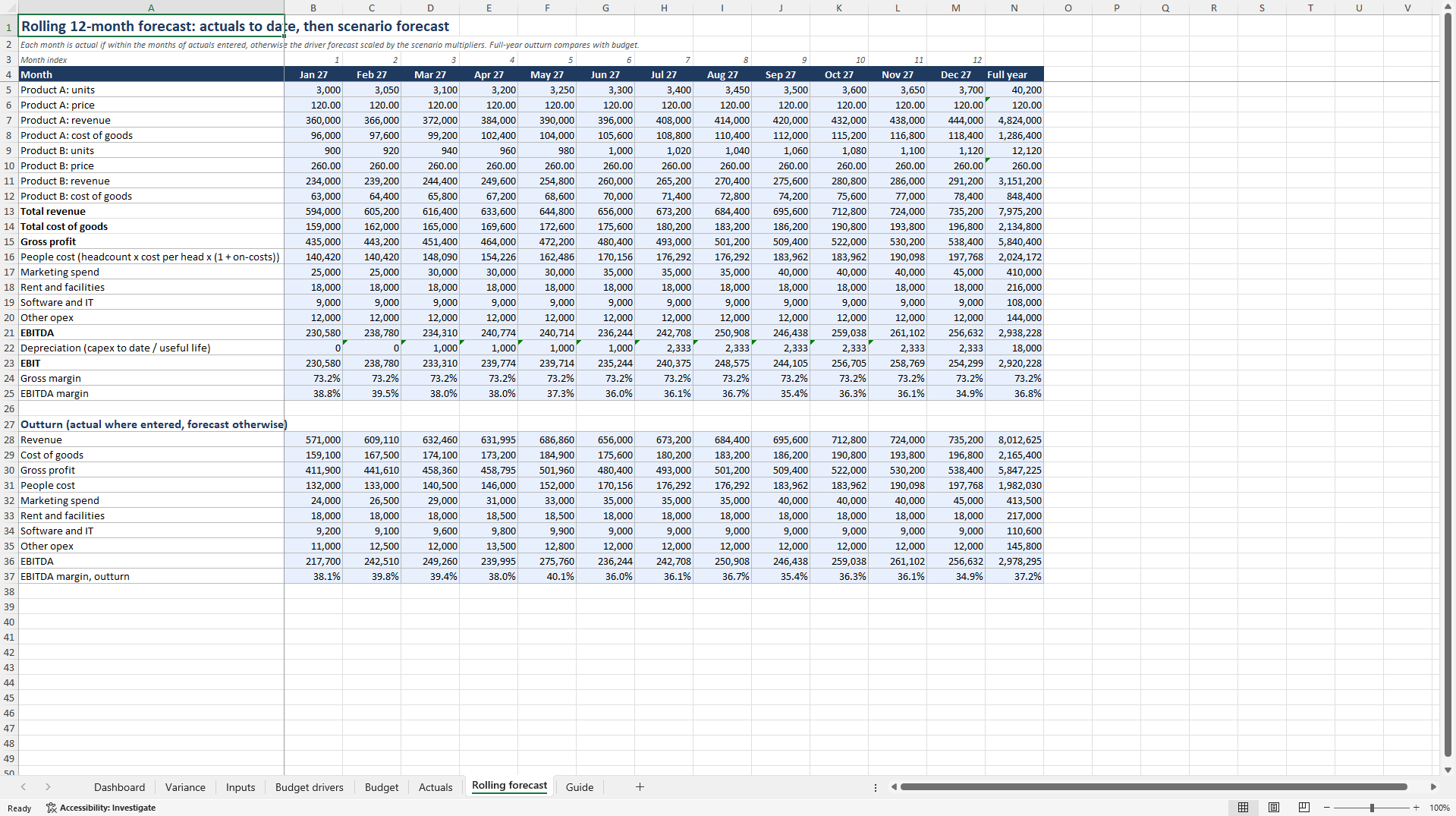Adjust the zoom slider handle
1456x816 pixels.
pos(1372,808)
